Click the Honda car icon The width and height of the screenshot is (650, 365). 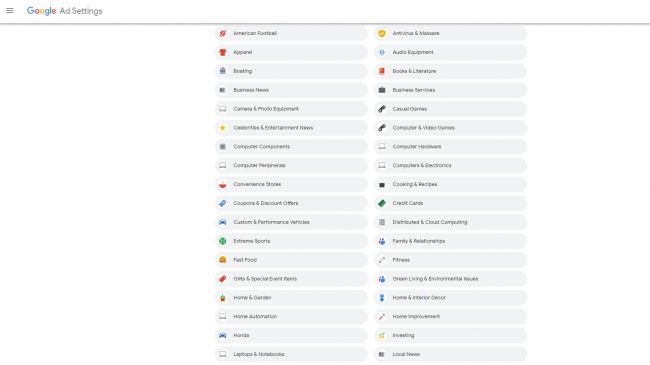point(223,335)
